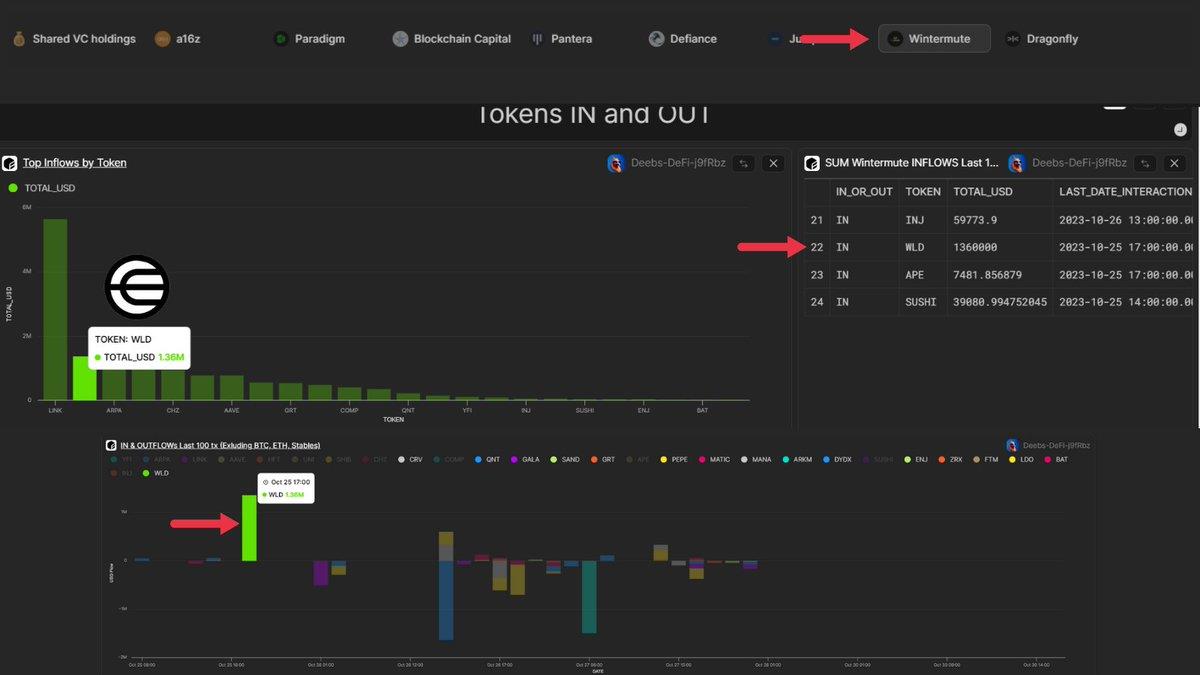Open Deebs-DeFi profile on IN & OUTFLOWs chart
The image size is (1200, 675).
1058,445
